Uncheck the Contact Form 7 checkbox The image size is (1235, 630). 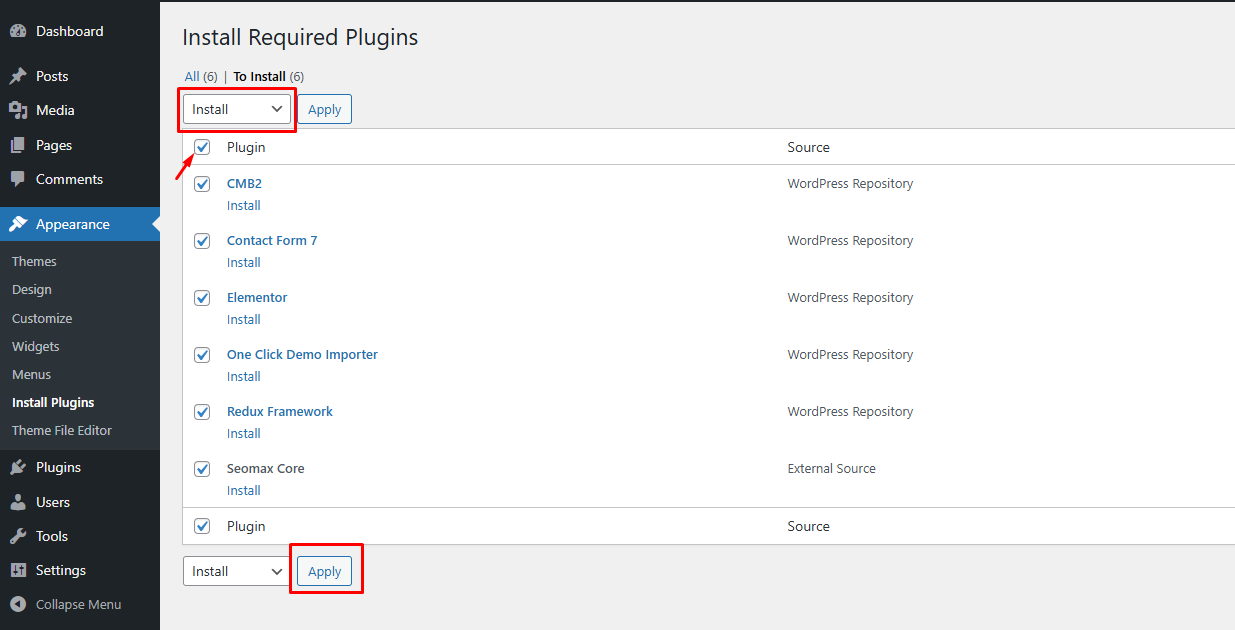[202, 241]
